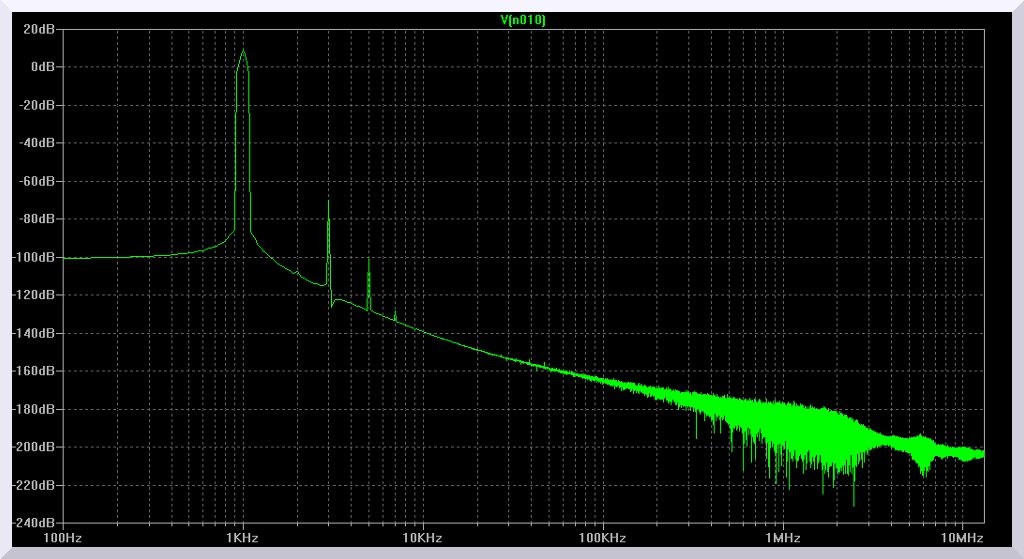Select the 100KHz frequency axis label
Viewport: 1024px width, 559px height.
point(602,538)
